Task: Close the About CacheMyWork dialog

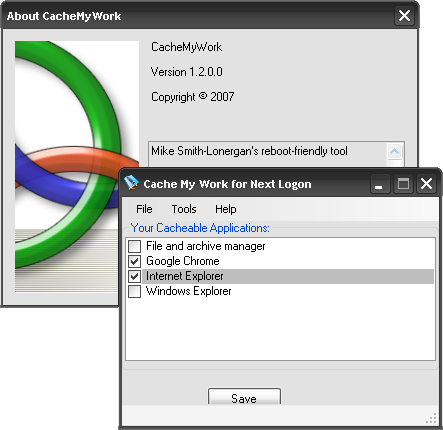Action: point(404,15)
